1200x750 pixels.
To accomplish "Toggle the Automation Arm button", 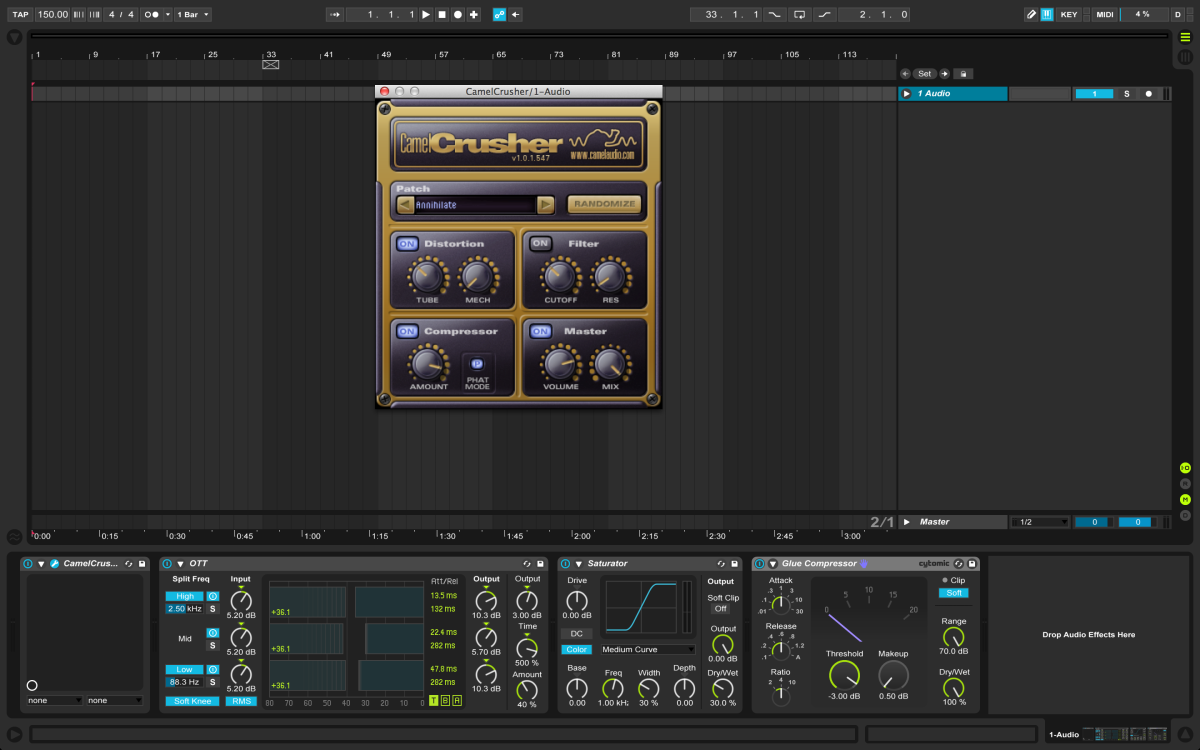I will (x=499, y=15).
